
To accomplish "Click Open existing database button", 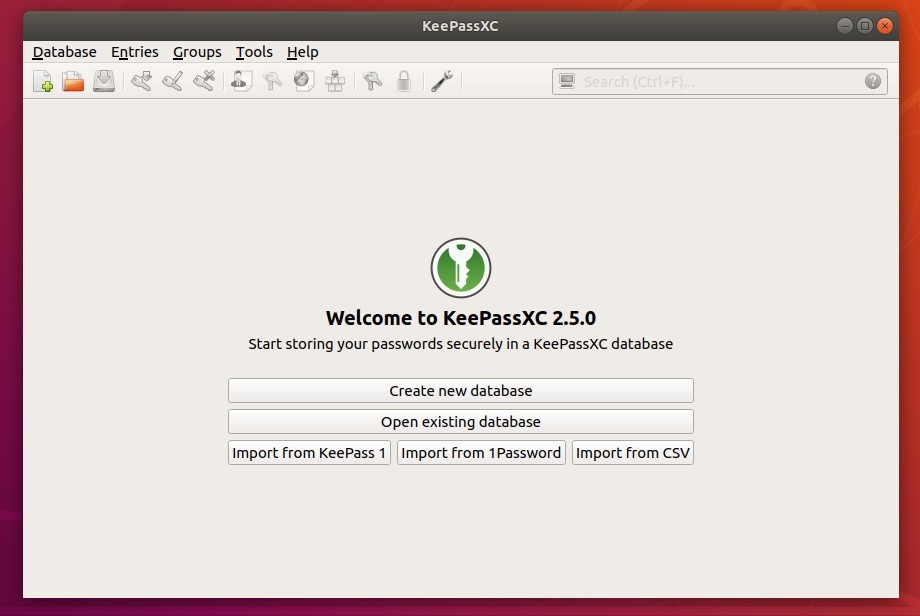I will (461, 422).
